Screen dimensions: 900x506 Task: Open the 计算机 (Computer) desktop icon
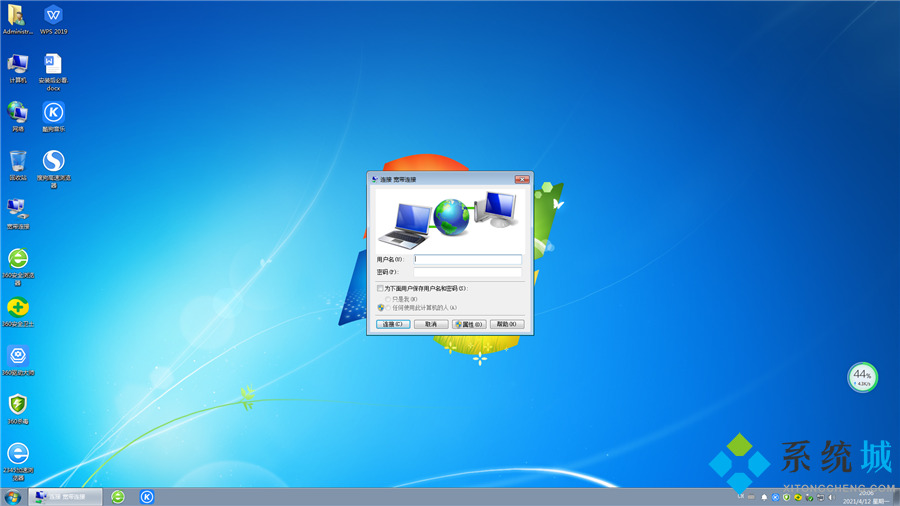18,69
